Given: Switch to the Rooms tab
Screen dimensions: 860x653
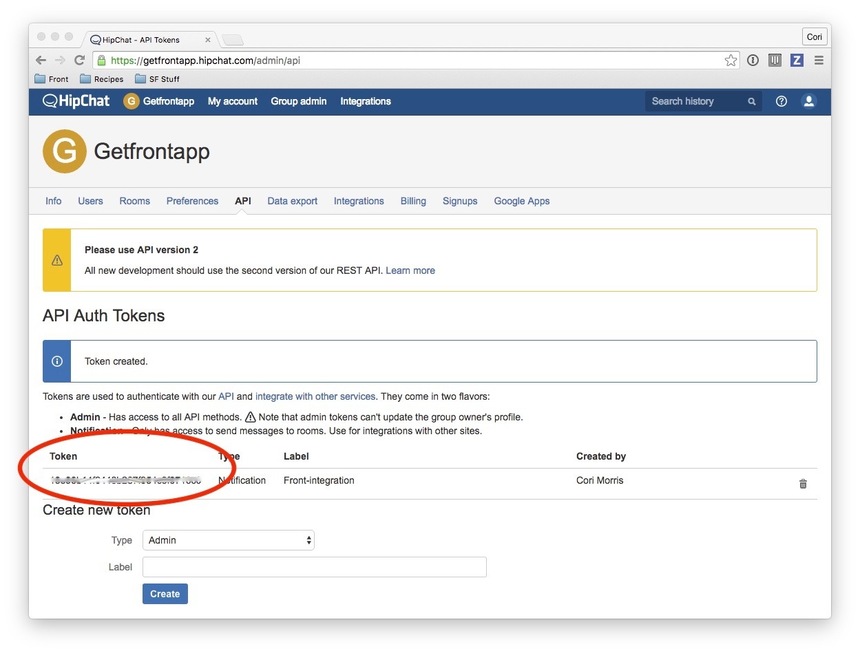Looking at the screenshot, I should 134,201.
